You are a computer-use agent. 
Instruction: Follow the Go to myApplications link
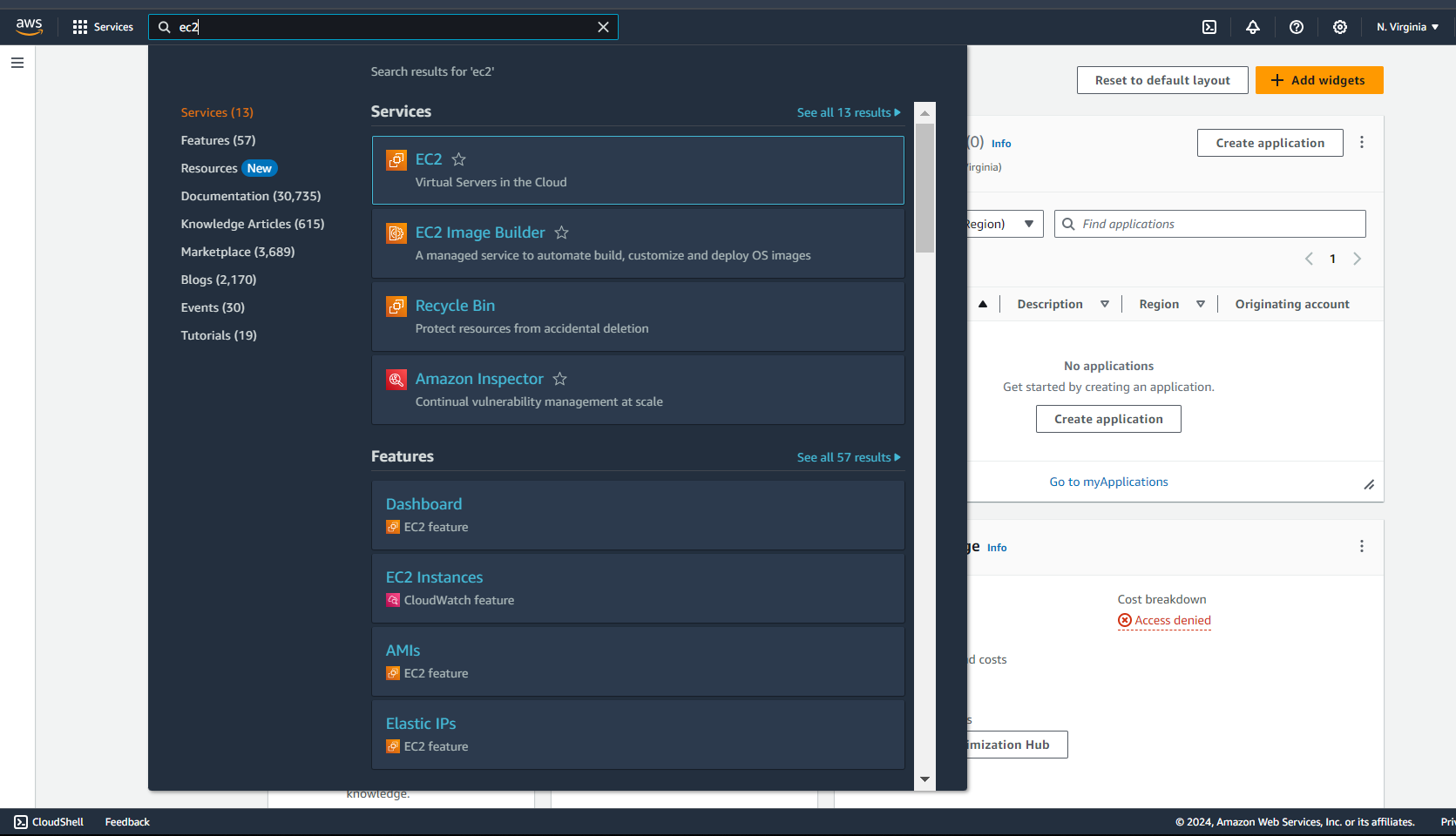(x=1108, y=482)
